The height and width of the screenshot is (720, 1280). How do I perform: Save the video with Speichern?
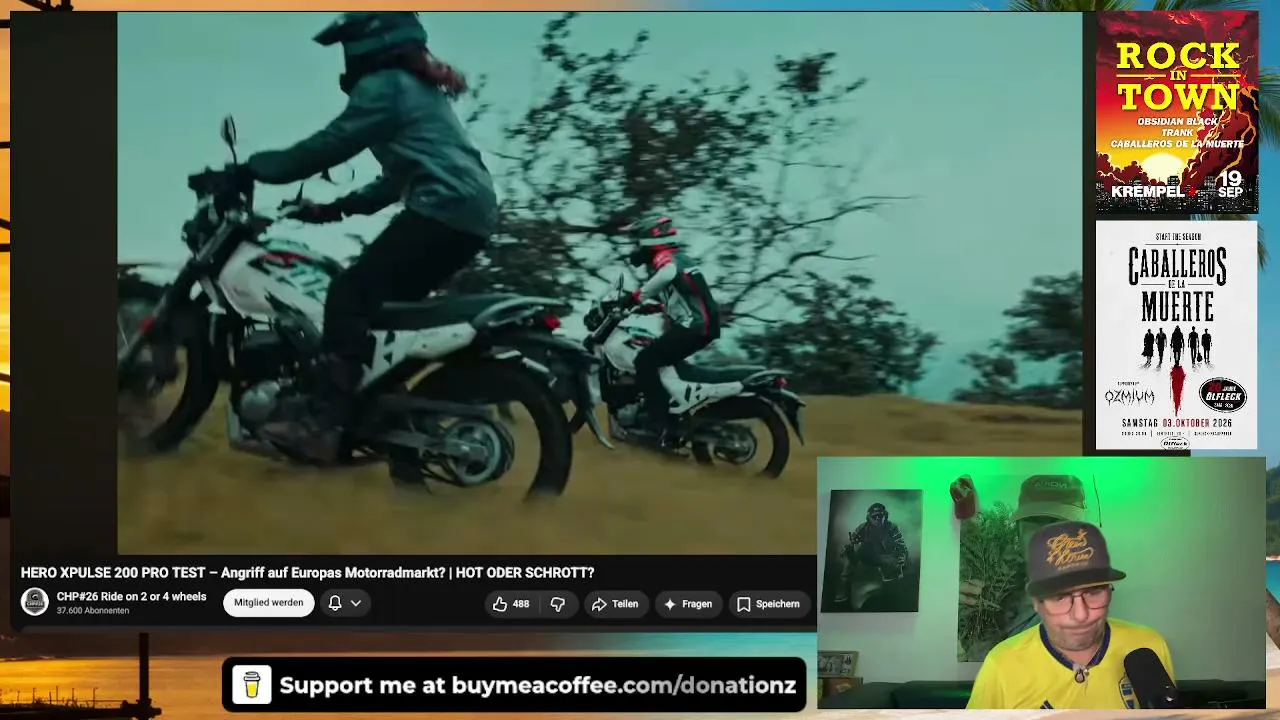768,604
